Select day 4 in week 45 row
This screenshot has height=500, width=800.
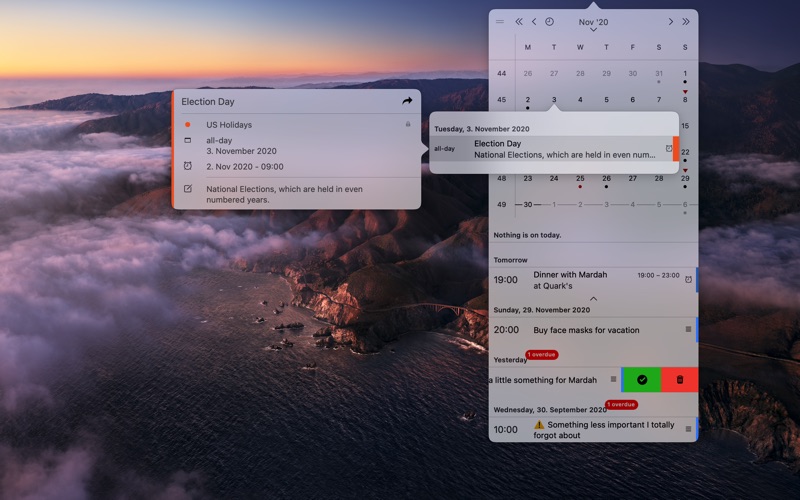tap(580, 100)
